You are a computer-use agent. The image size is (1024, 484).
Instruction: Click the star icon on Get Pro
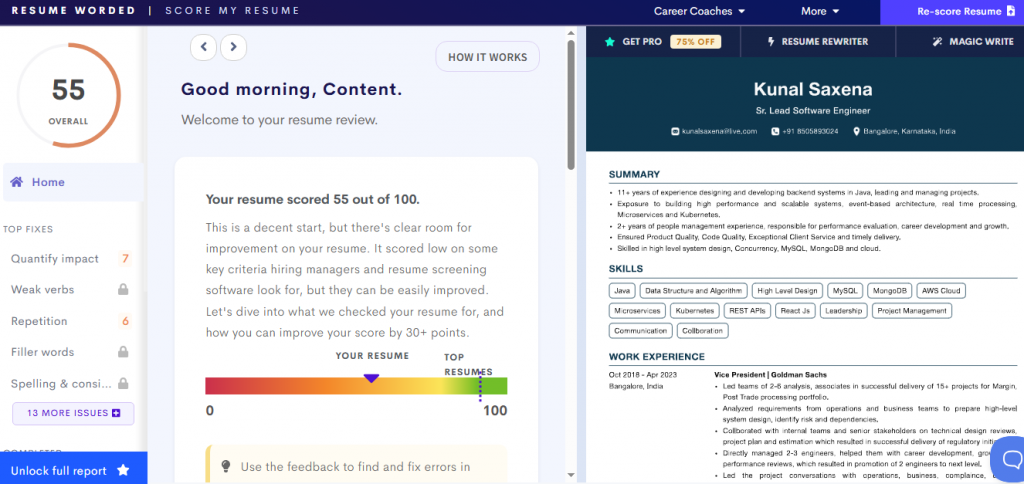coord(609,42)
